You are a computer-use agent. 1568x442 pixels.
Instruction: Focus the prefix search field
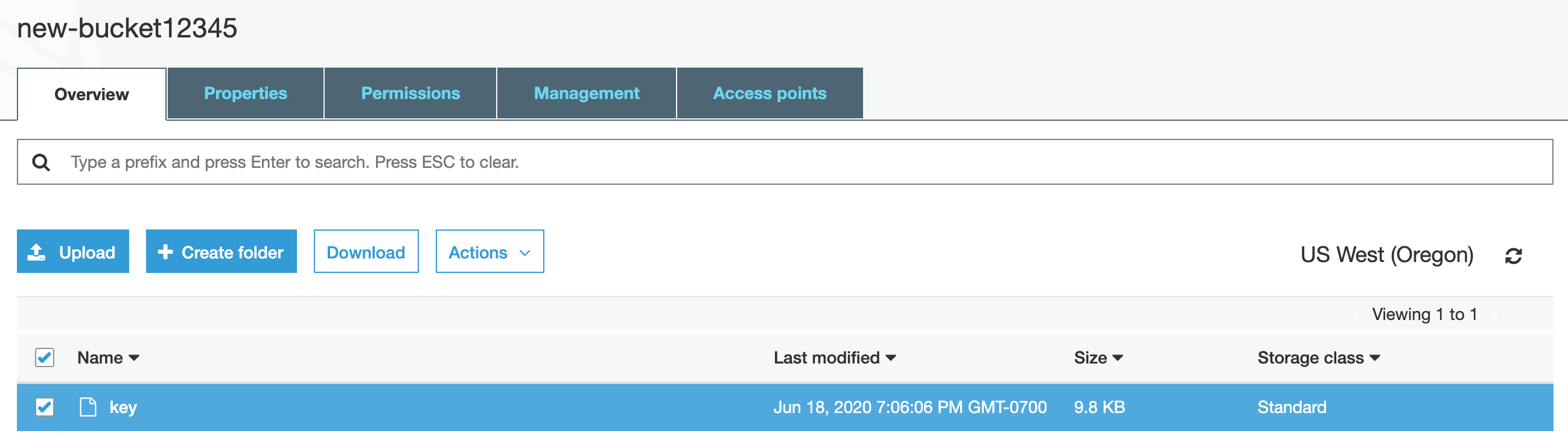tap(791, 162)
